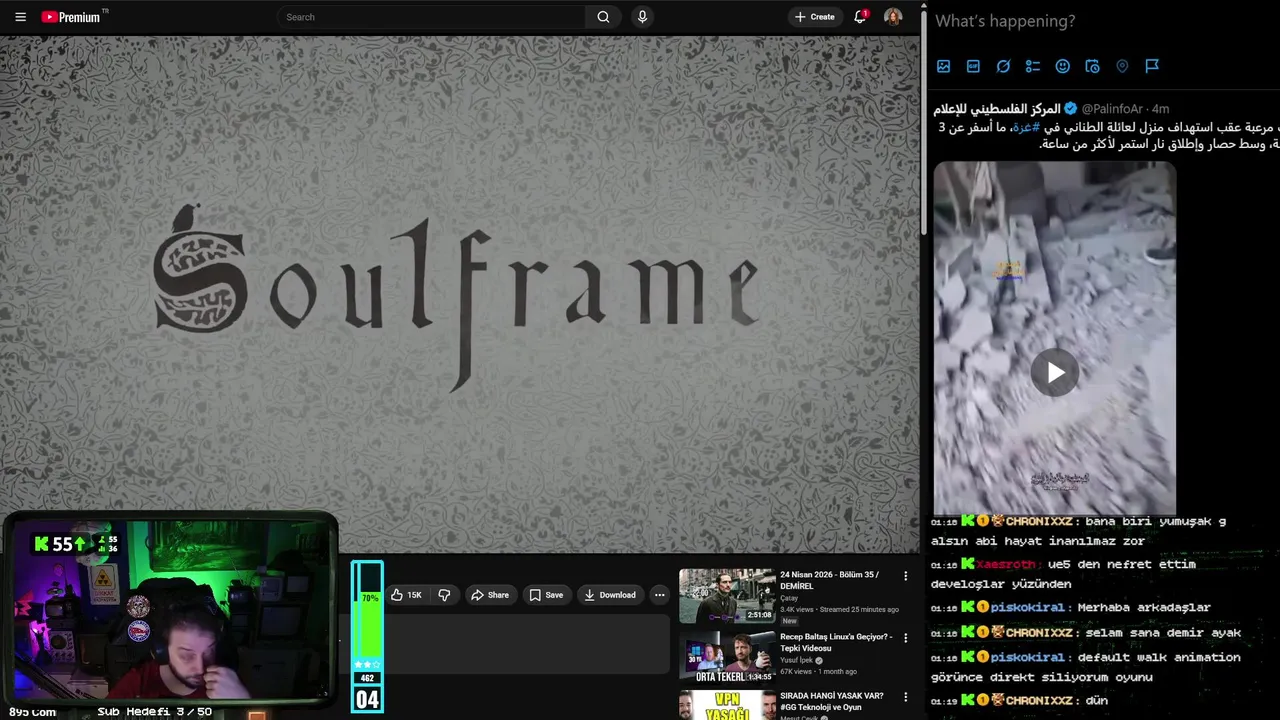Download the video

tap(610, 595)
